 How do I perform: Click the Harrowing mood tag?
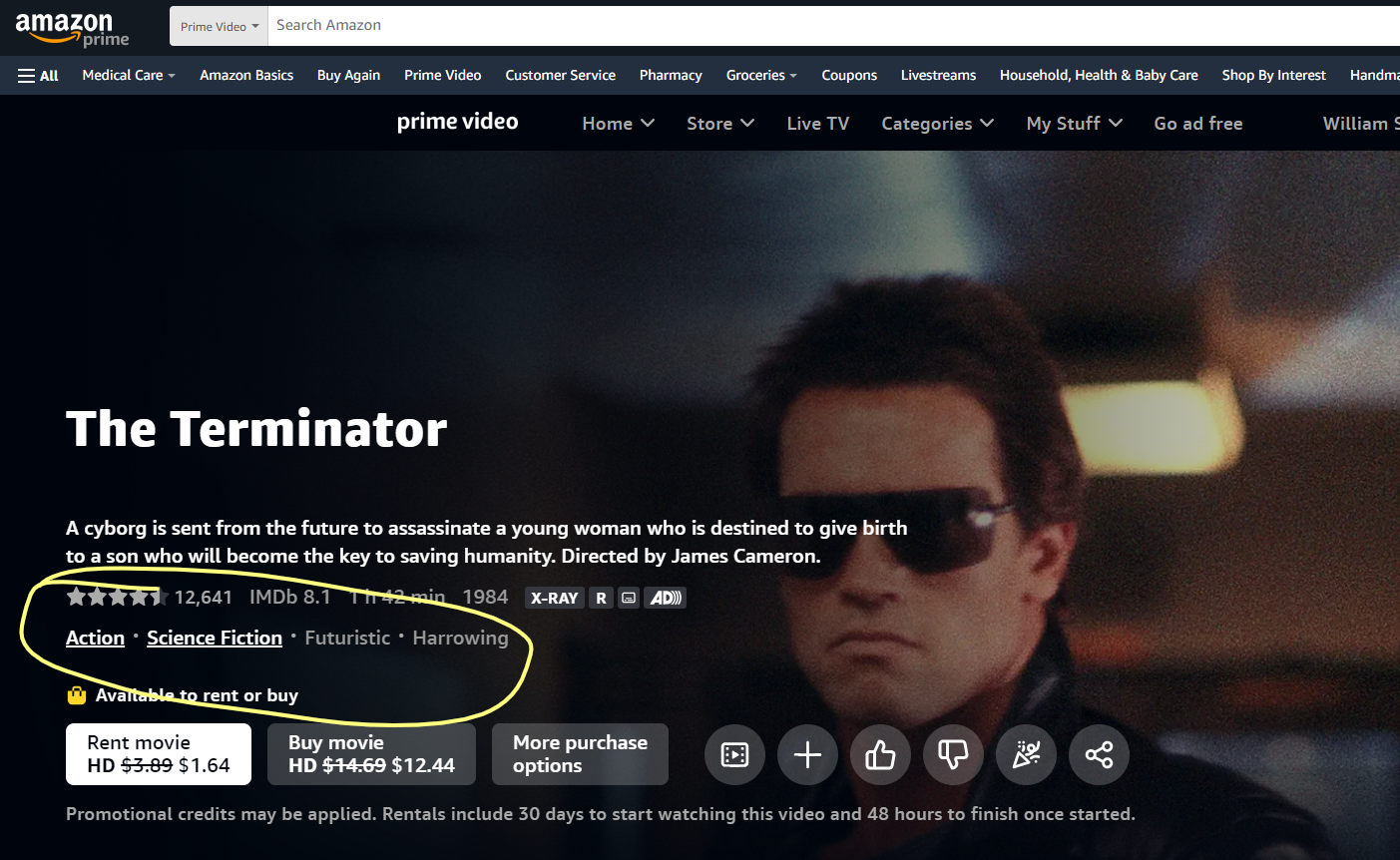(460, 639)
